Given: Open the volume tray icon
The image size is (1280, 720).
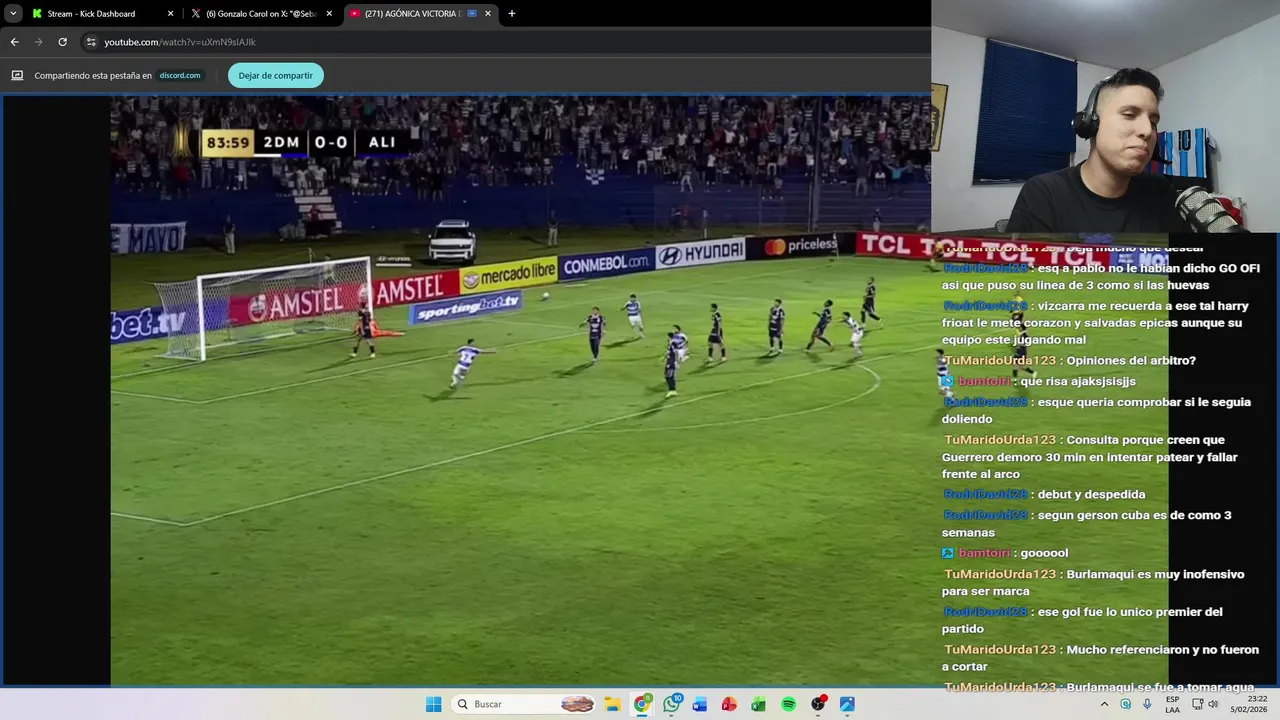Looking at the screenshot, I should click(x=1213, y=704).
